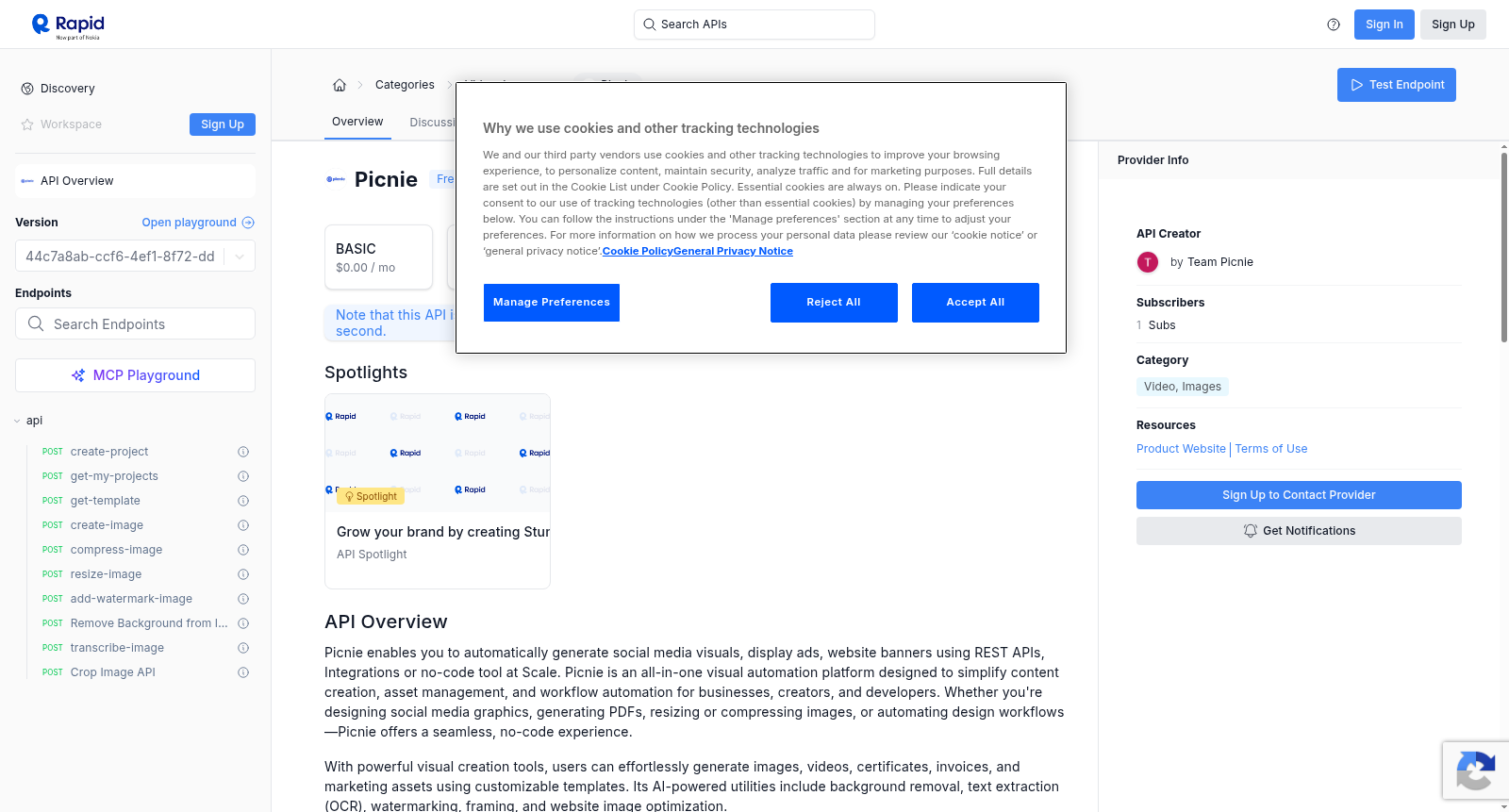The width and height of the screenshot is (1509, 812).
Task: Open the General Privacy Notice link
Action: 733,252
